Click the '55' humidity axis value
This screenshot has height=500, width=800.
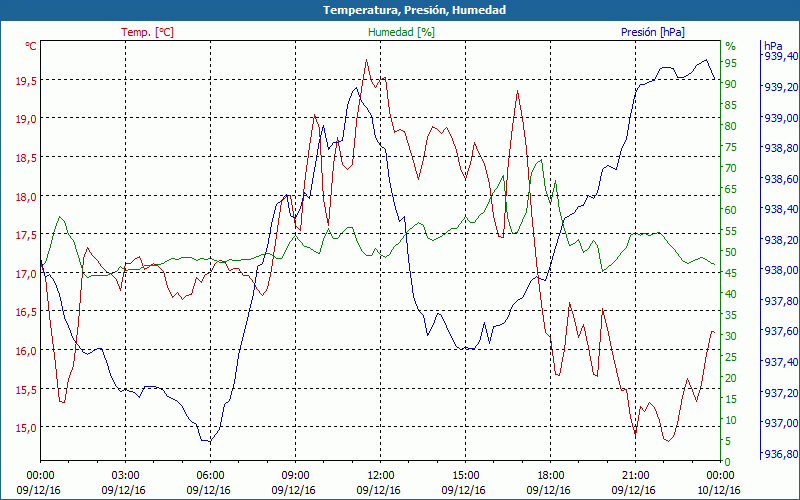(731, 231)
